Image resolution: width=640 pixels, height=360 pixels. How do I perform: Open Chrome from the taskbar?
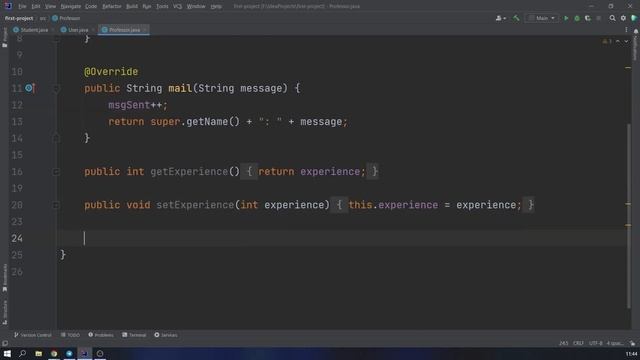pos(54,353)
